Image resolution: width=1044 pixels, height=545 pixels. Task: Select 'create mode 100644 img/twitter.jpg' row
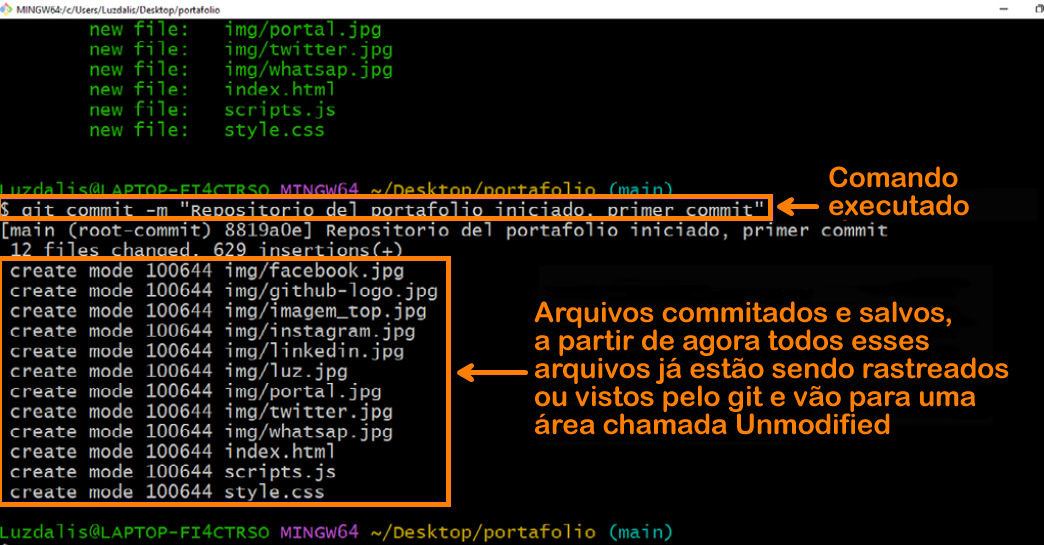click(x=201, y=411)
